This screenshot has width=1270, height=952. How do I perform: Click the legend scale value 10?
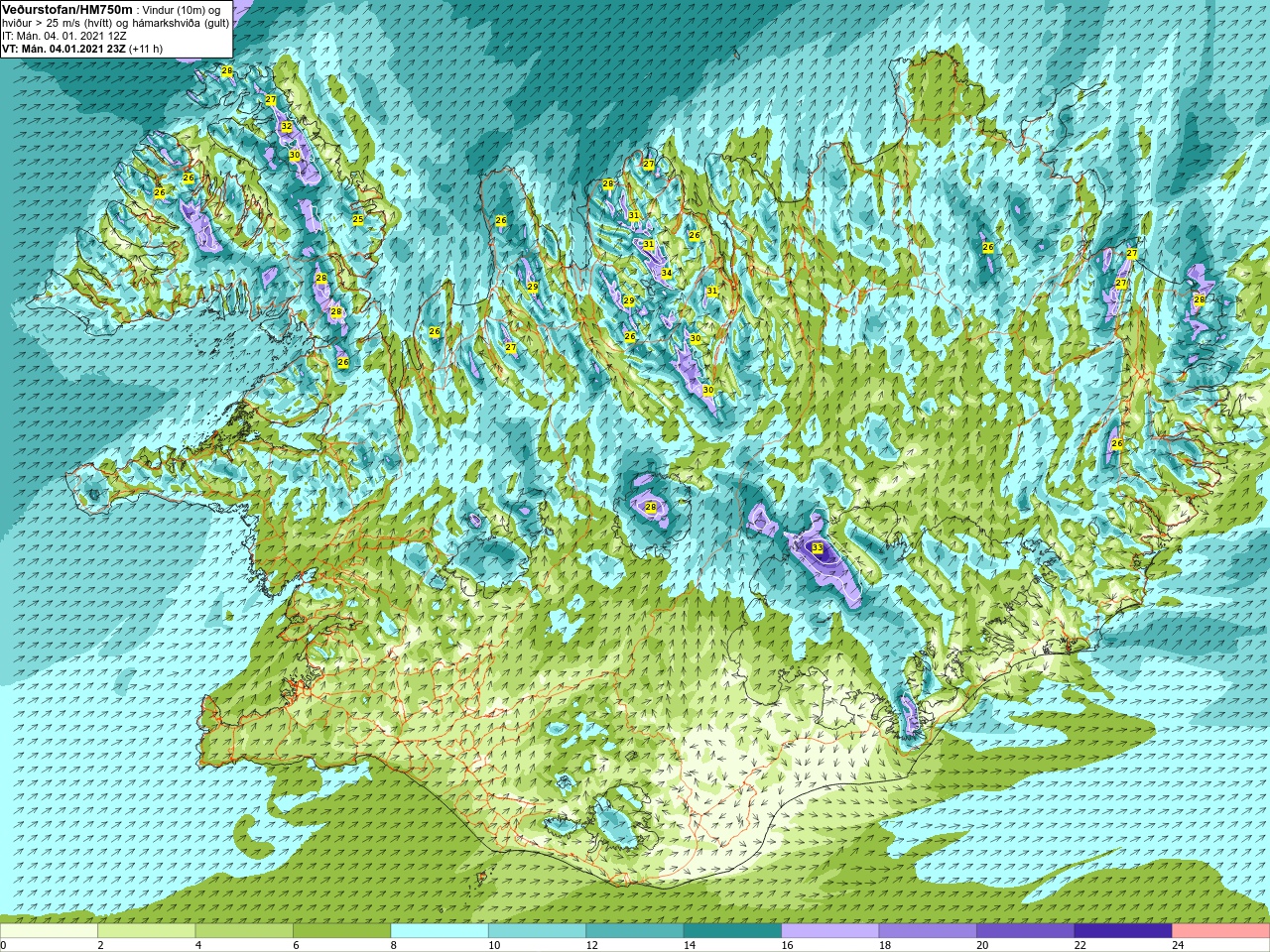494,945
